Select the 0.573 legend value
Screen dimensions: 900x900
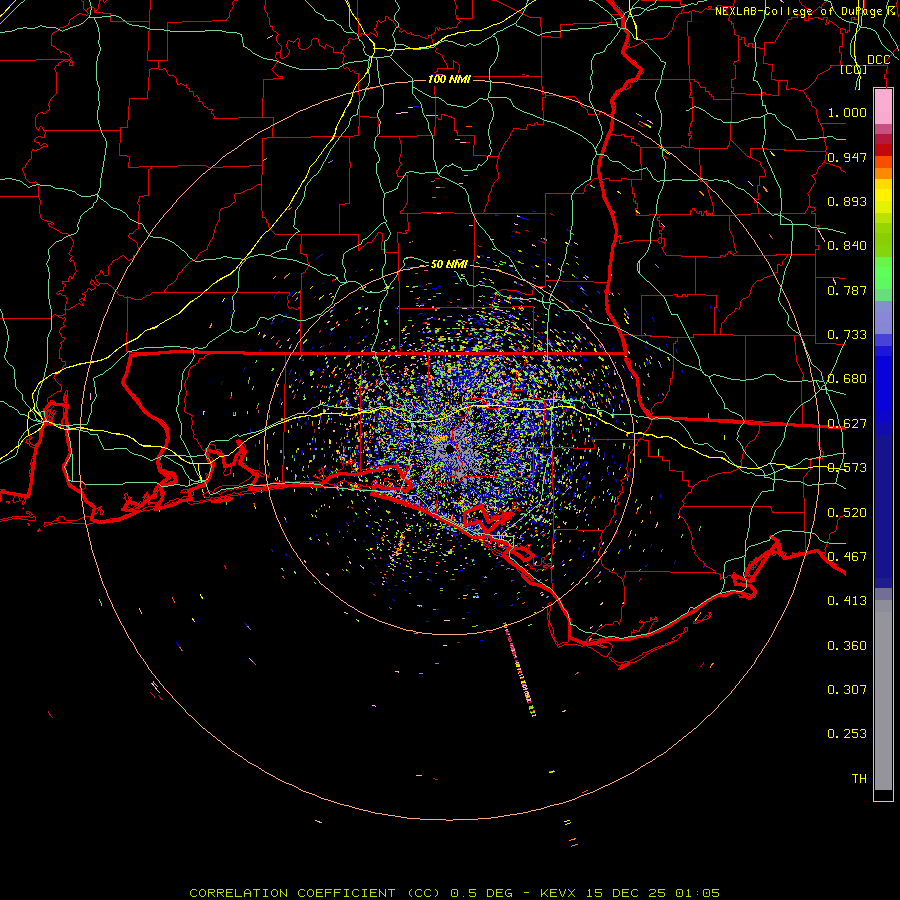click(847, 468)
